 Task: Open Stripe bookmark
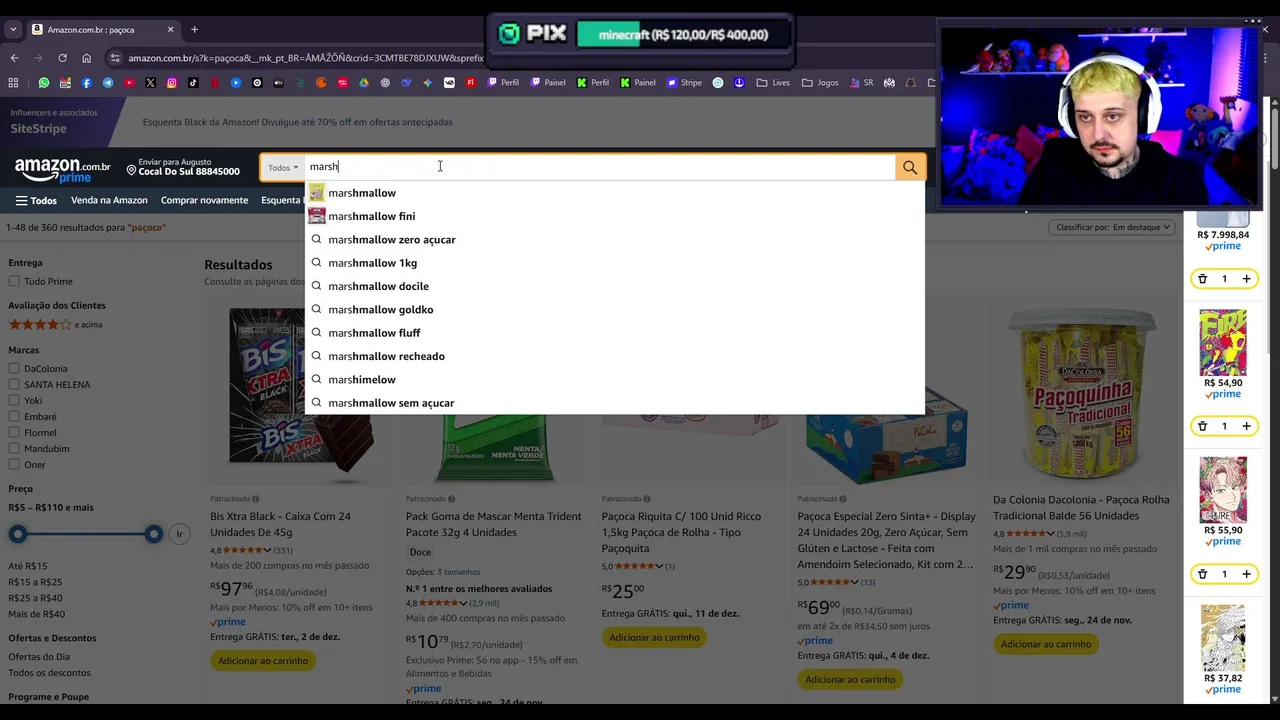[684, 83]
